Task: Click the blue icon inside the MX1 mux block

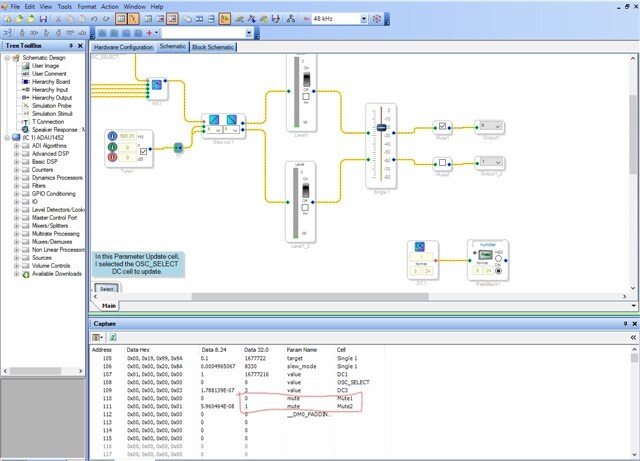Action: point(157,85)
